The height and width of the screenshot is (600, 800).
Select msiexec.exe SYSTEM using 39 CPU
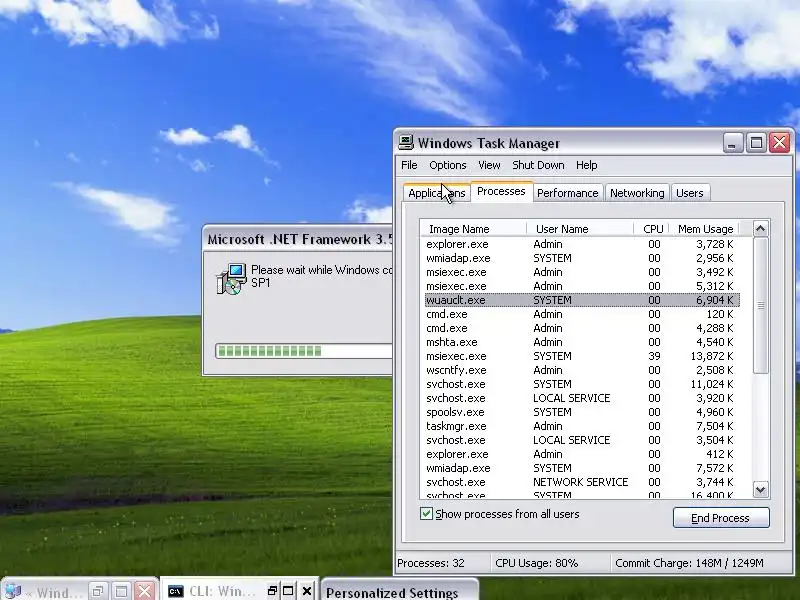click(x=582, y=356)
